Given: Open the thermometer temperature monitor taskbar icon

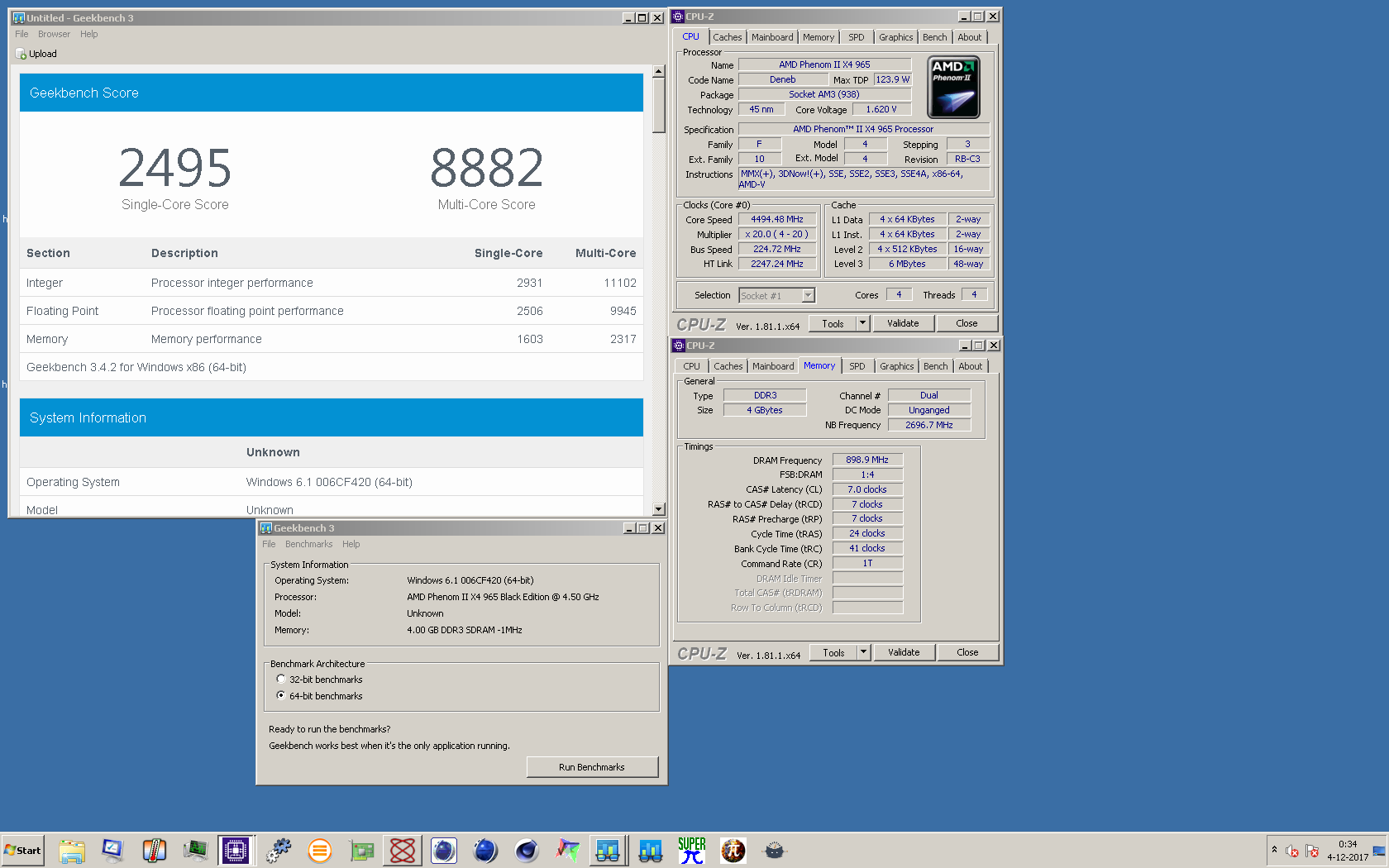Looking at the screenshot, I should 154,850.
